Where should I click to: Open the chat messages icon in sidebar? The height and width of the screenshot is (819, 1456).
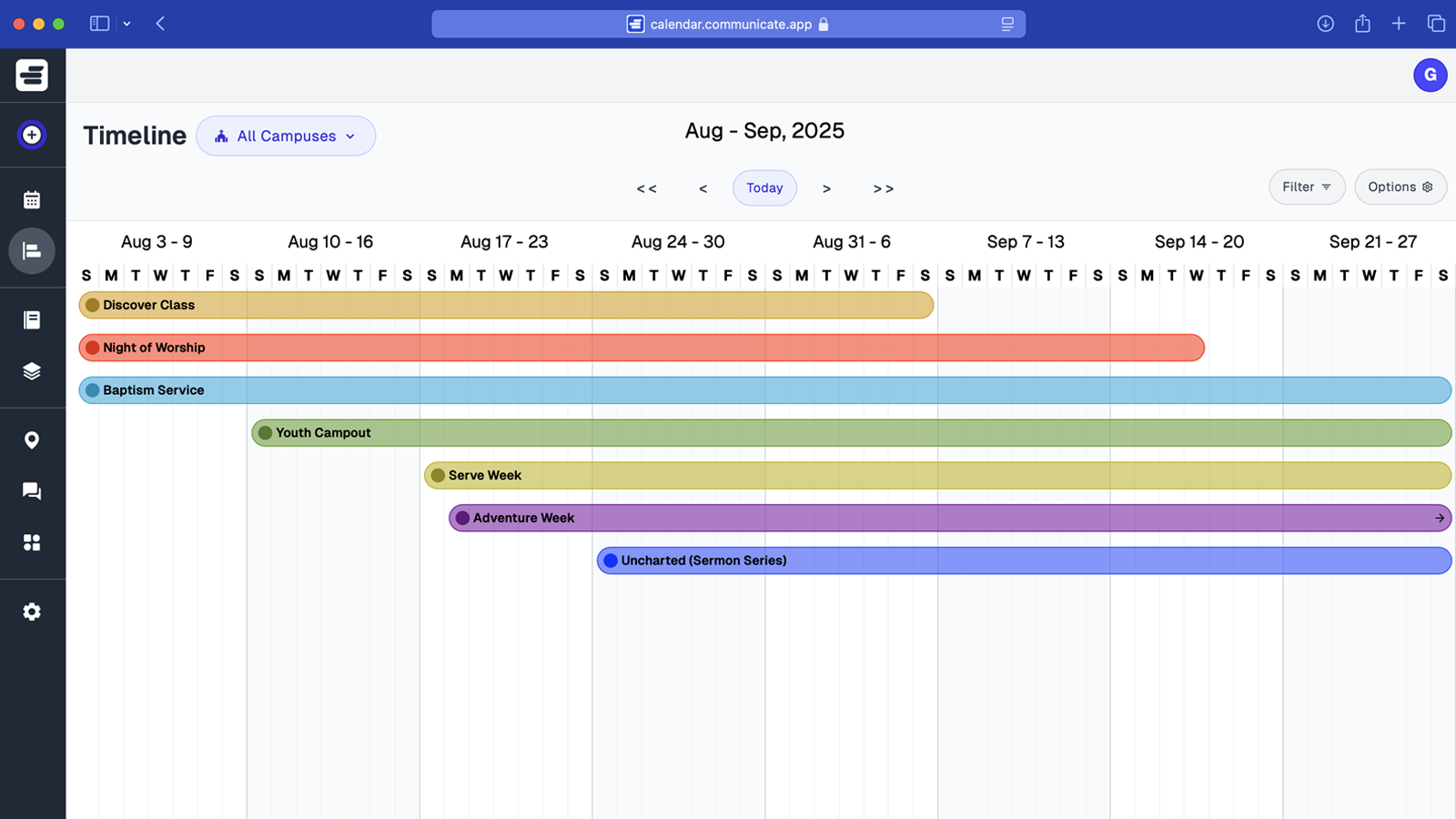[32, 491]
